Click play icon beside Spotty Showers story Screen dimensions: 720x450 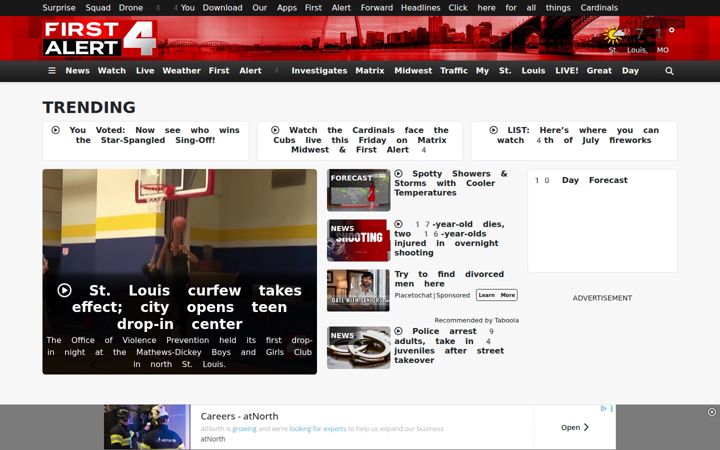coord(399,174)
